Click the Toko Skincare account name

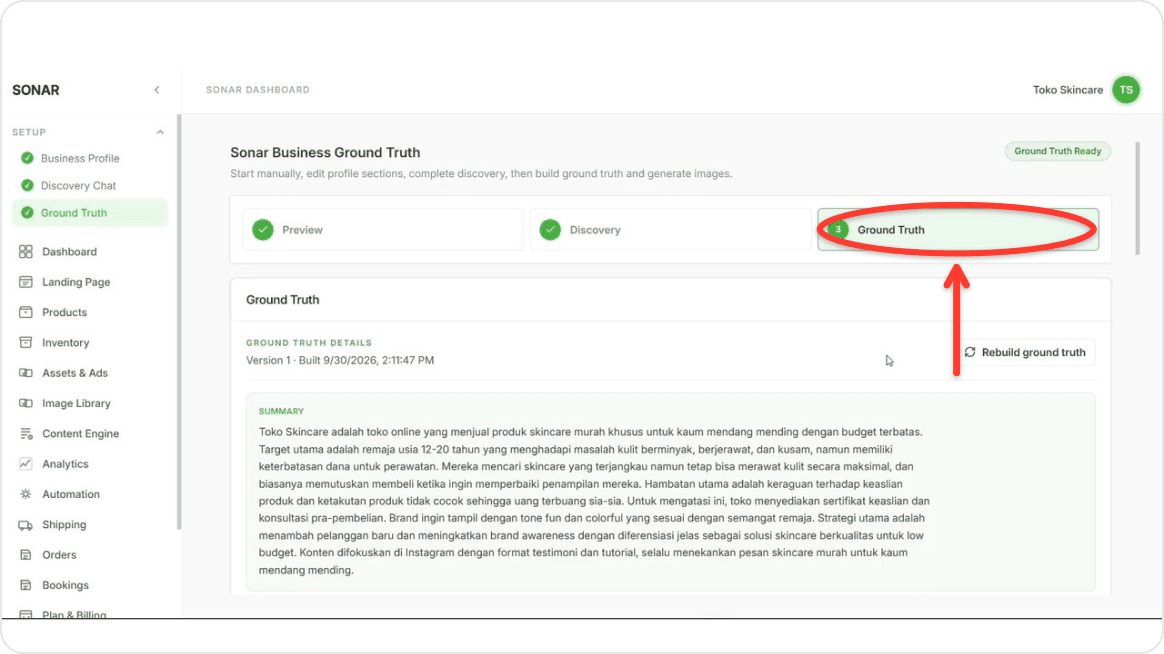[1067, 90]
